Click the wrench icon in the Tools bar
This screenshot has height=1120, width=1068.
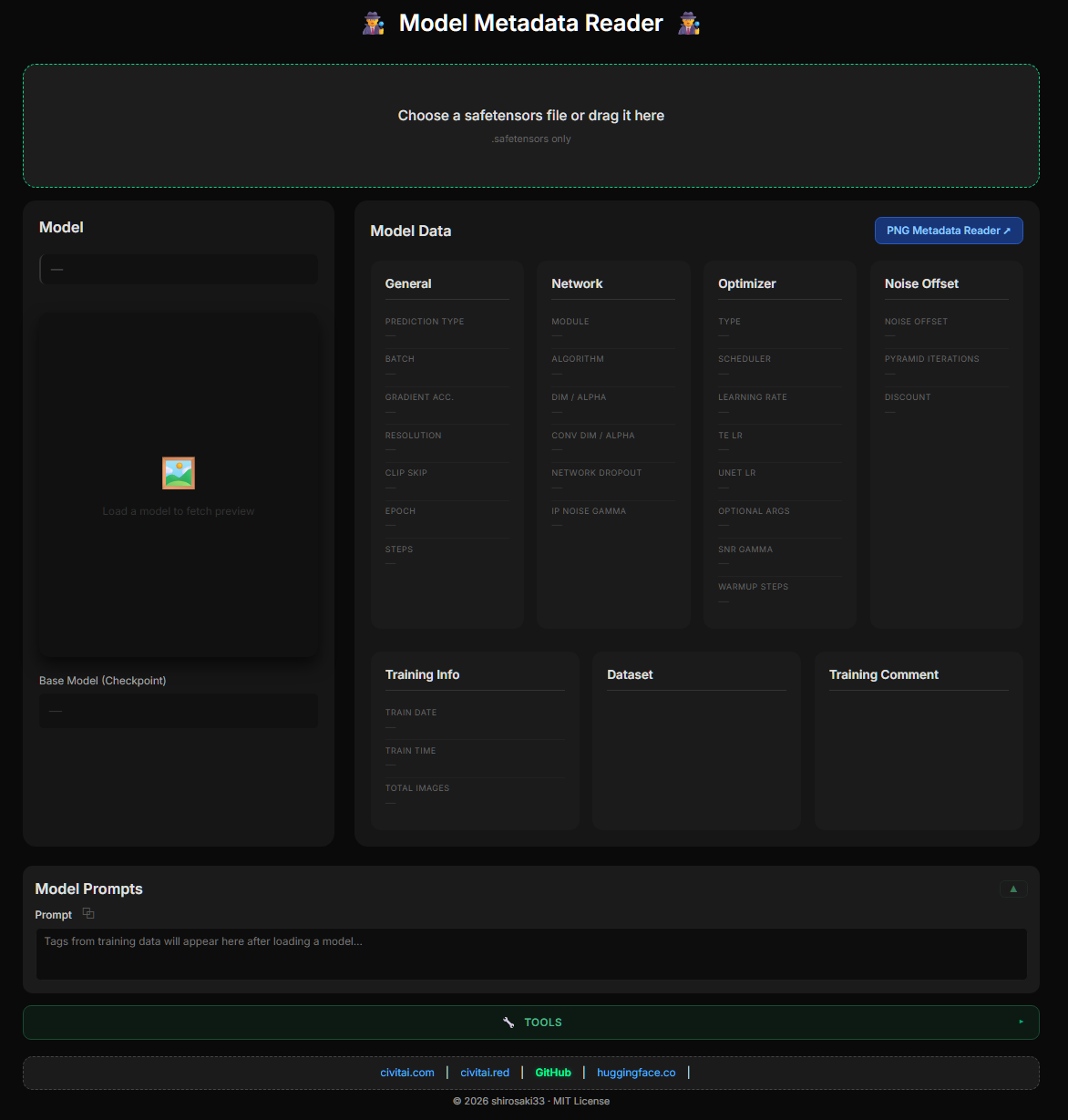pyautogui.click(x=508, y=1022)
